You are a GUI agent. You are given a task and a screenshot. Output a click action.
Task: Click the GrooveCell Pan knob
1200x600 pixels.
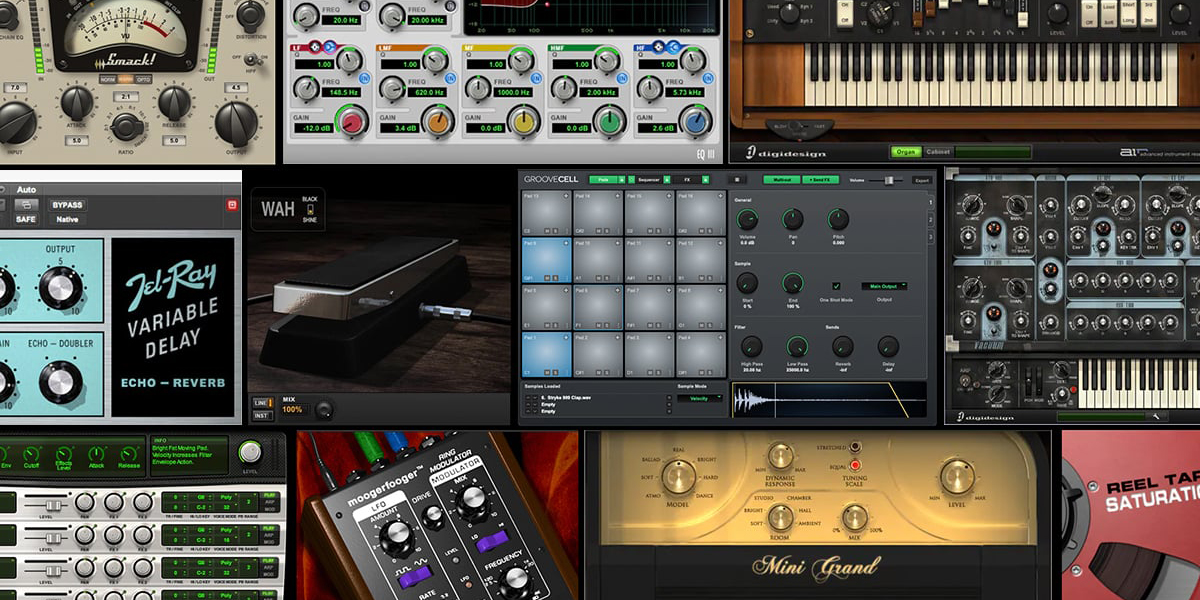[x=792, y=221]
